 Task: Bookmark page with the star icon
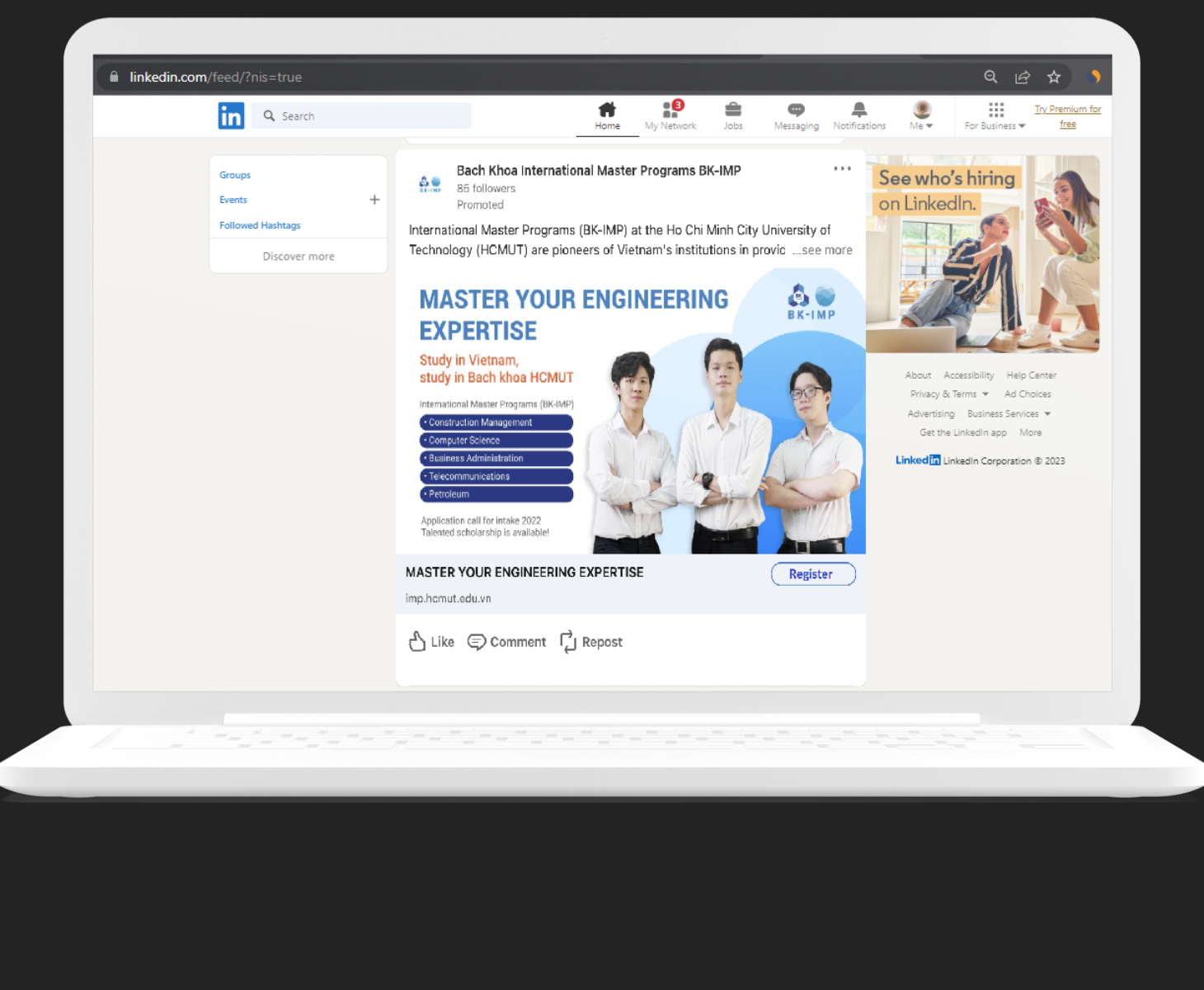pyautogui.click(x=1054, y=77)
